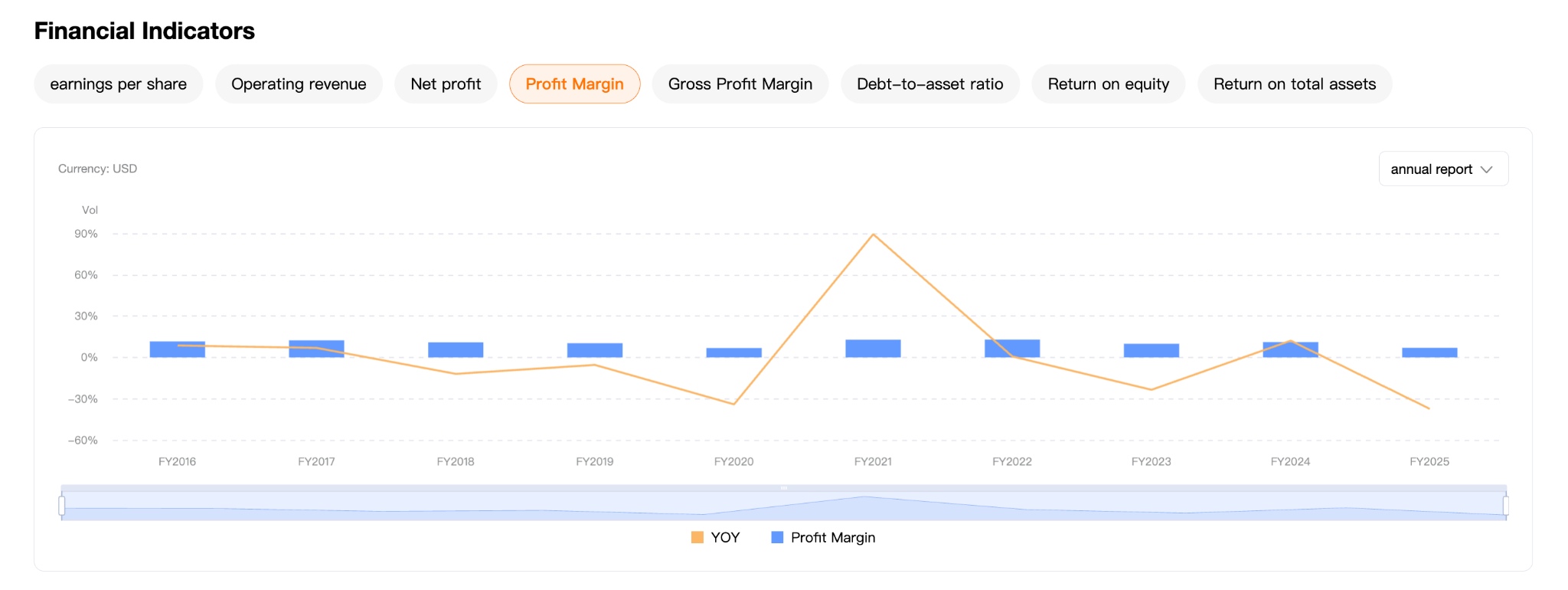Image resolution: width=1568 pixels, height=590 pixels.
Task: Click the orange YOY legend swatch
Action: click(697, 538)
